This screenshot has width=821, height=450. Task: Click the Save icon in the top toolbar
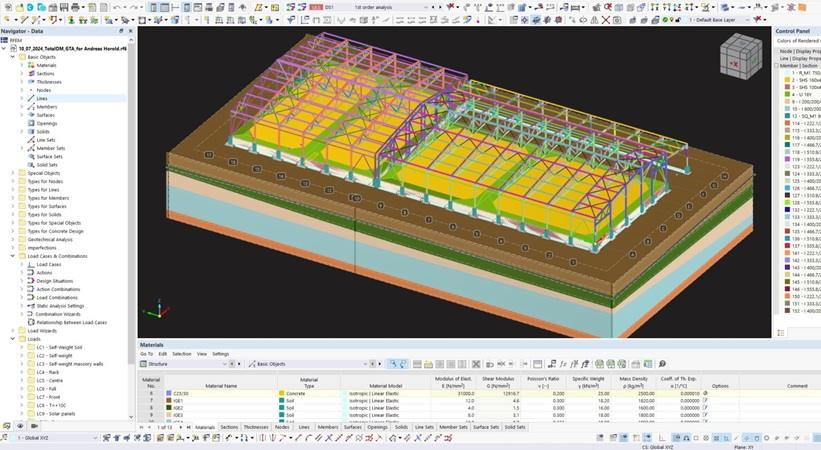(x=63, y=7)
